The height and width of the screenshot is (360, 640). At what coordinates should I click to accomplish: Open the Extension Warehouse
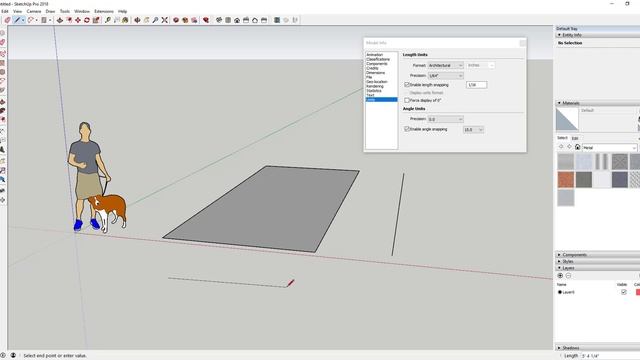pos(185,20)
